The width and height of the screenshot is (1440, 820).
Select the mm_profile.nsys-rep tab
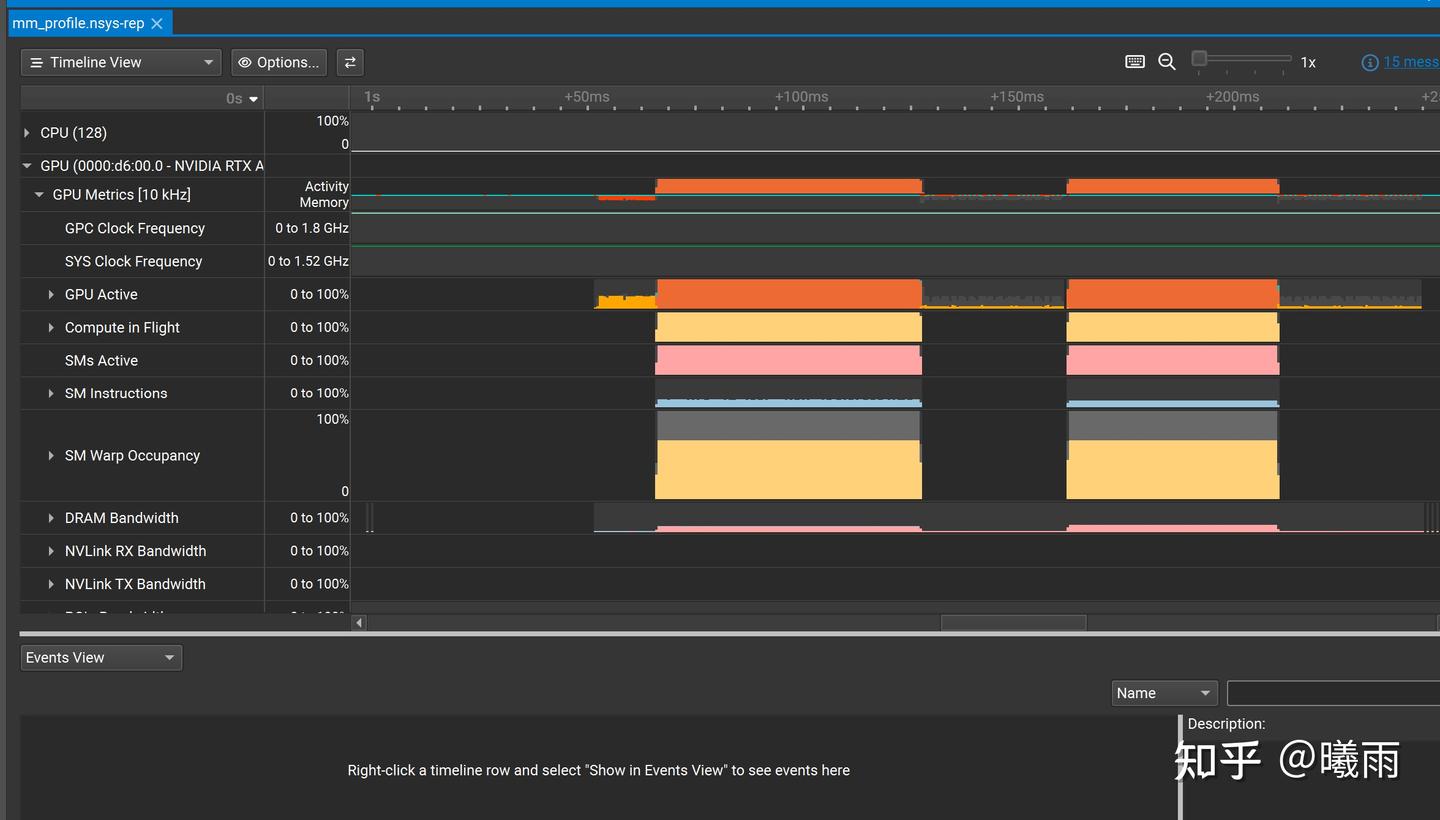78,23
